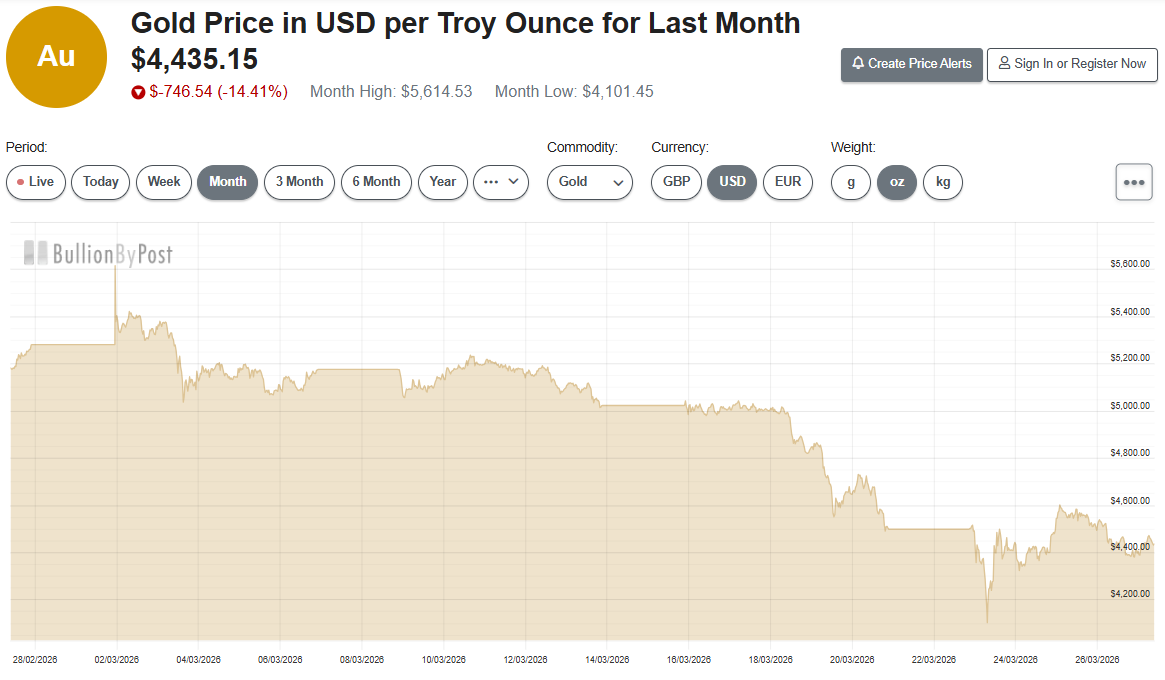Switch currency to EUR
Image resolution: width=1165 pixels, height=680 pixels.
click(x=788, y=182)
